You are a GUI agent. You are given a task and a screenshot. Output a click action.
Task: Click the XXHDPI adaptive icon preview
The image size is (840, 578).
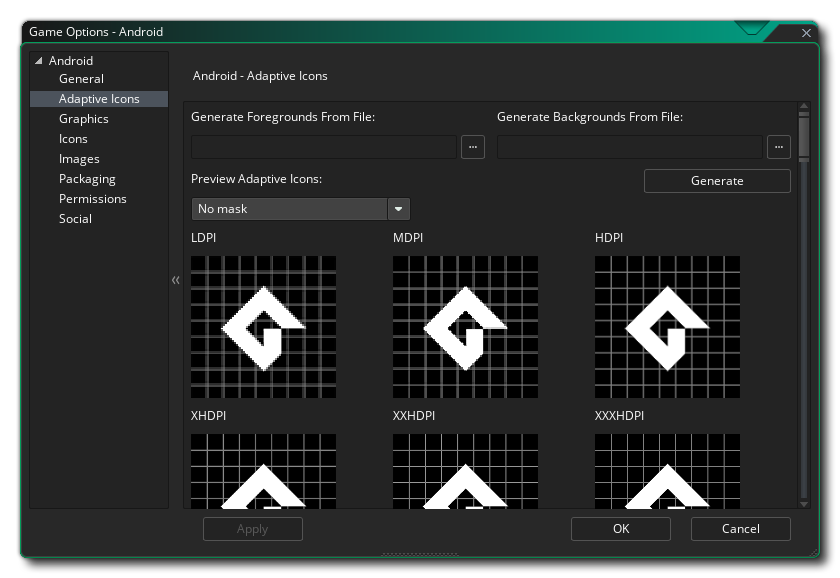pos(465,470)
